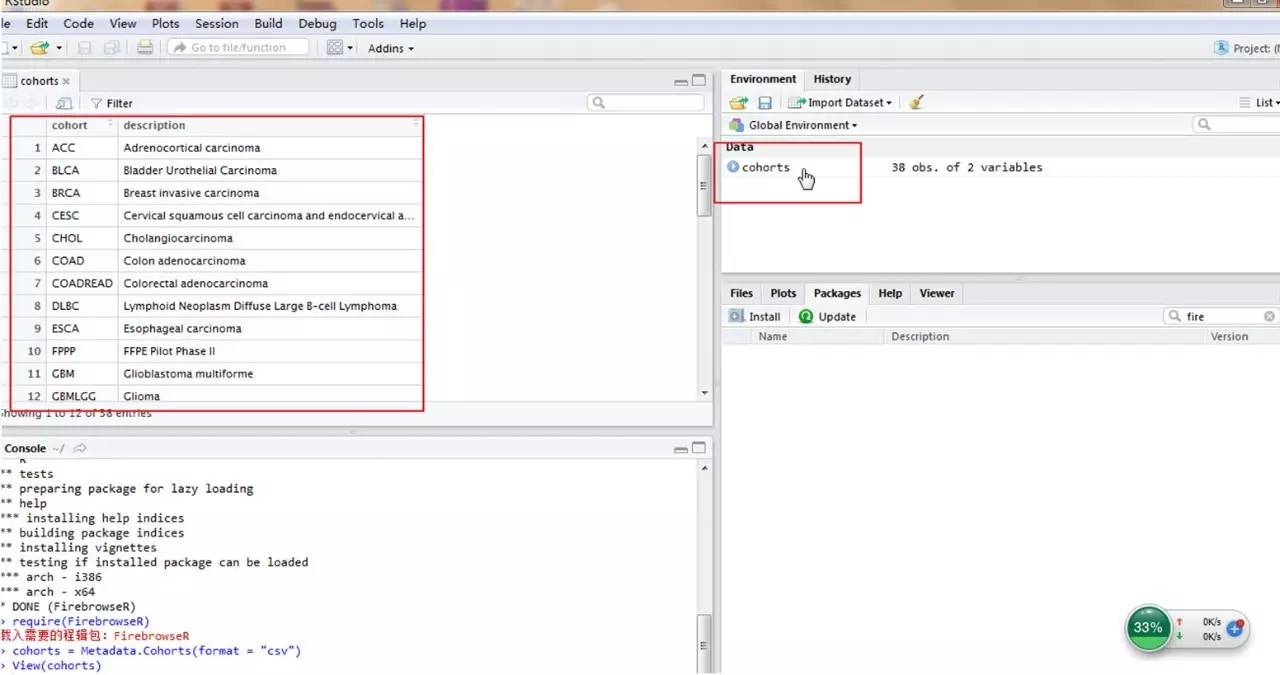Maximize the cohorts data viewer pane
This screenshot has width=1280, height=675.
(699, 81)
